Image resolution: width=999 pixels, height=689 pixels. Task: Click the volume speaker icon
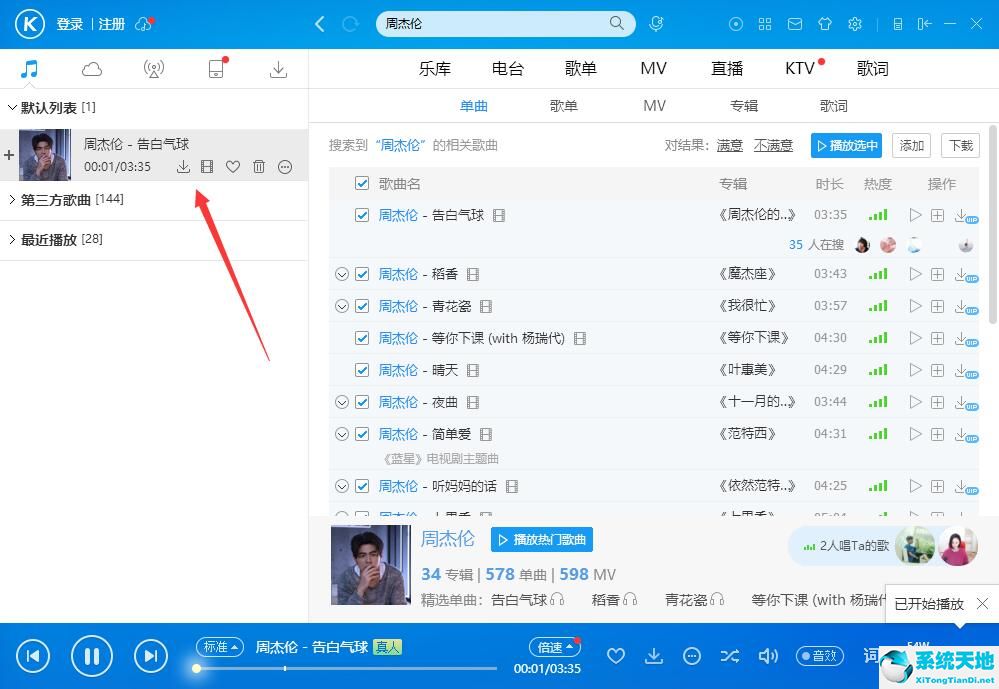pyautogui.click(x=768, y=656)
